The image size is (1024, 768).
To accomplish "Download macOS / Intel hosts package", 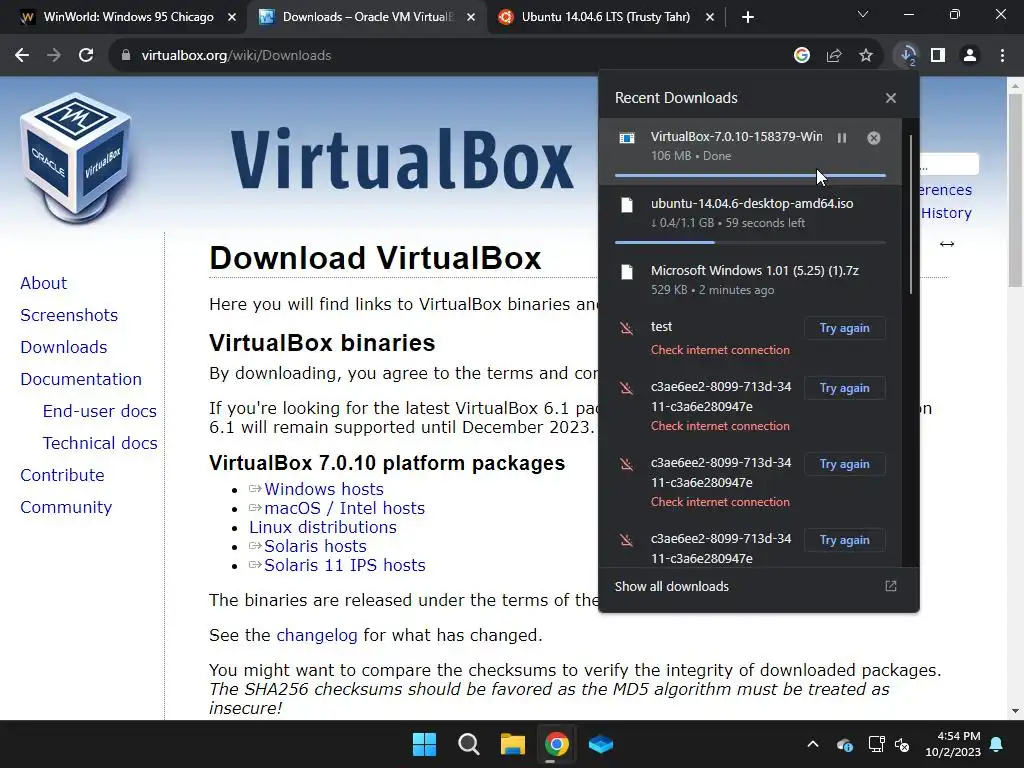I will tap(344, 508).
